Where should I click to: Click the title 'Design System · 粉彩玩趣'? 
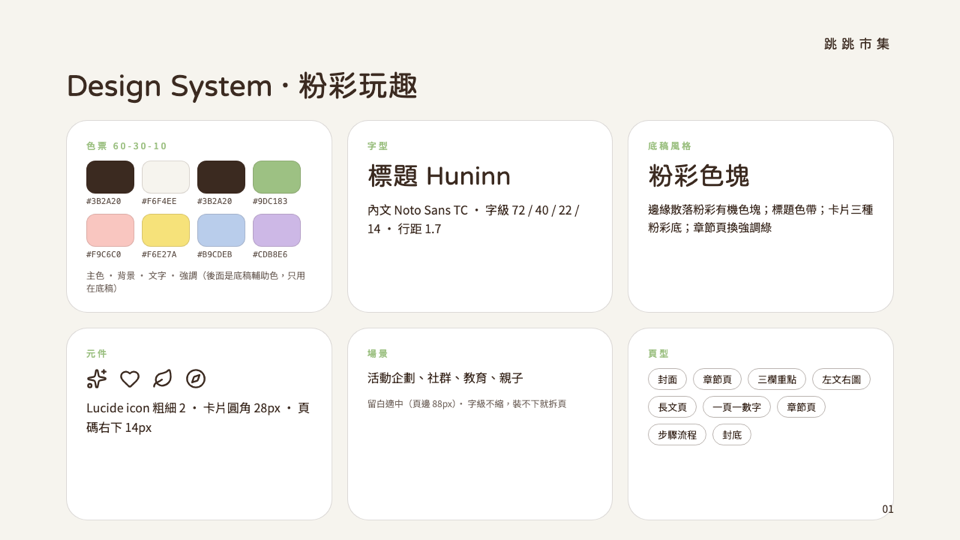click(242, 86)
